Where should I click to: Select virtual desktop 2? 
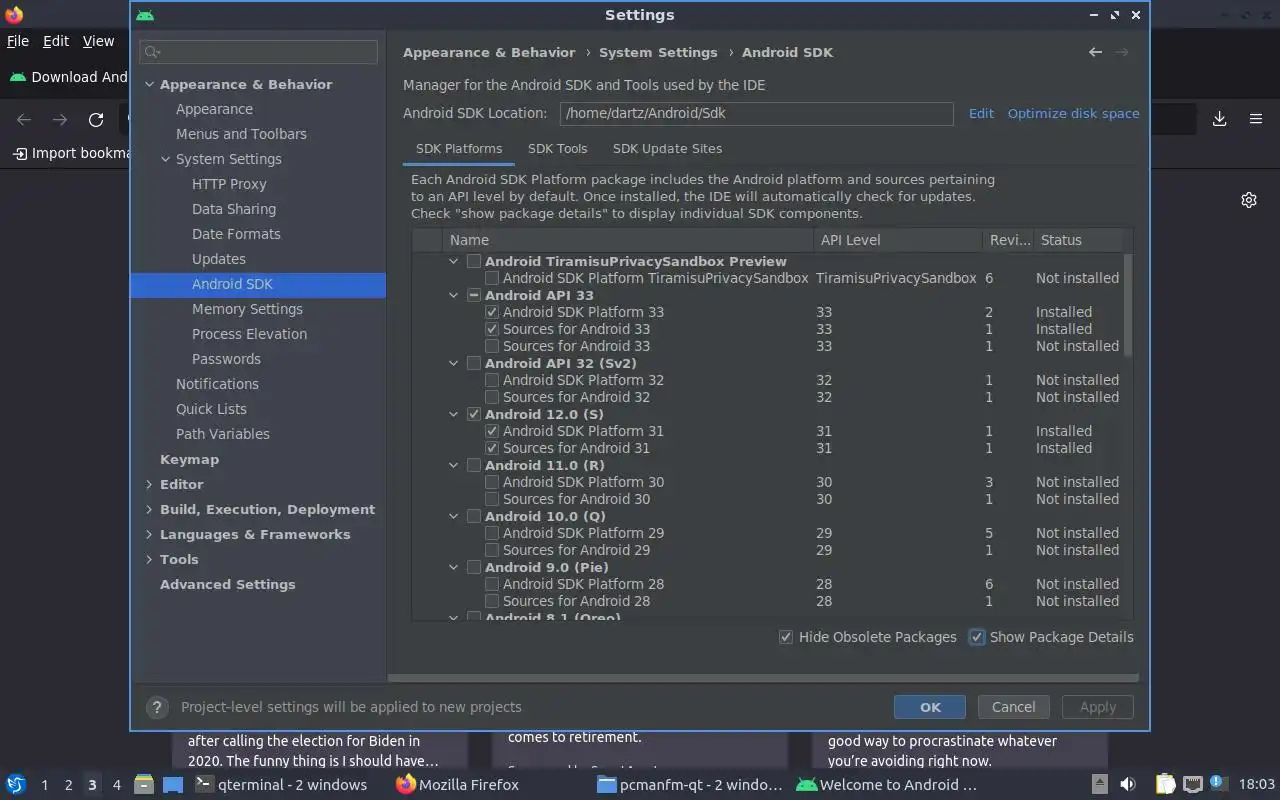pyautogui.click(x=68, y=785)
